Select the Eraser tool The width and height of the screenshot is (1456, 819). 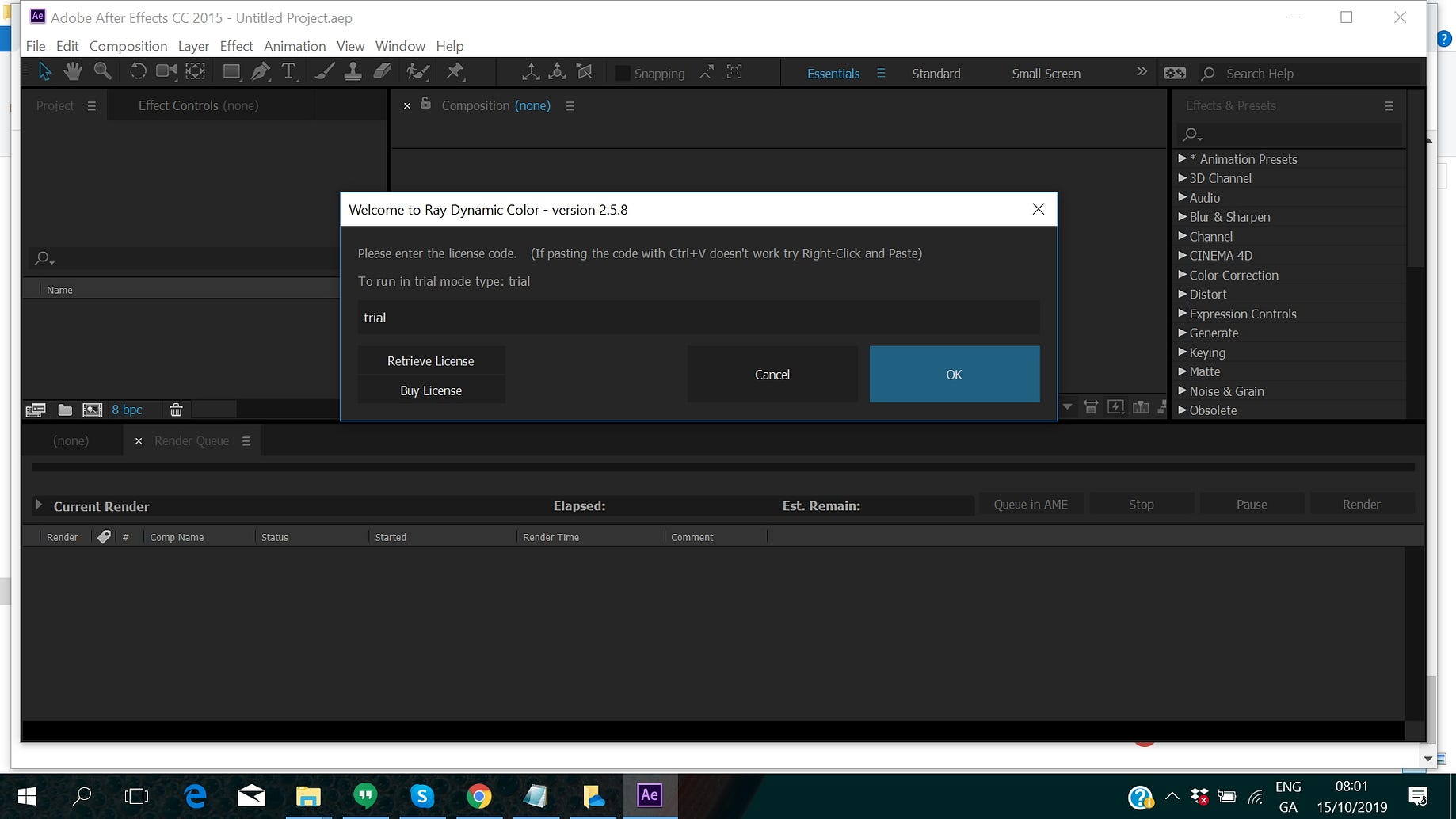click(x=382, y=72)
